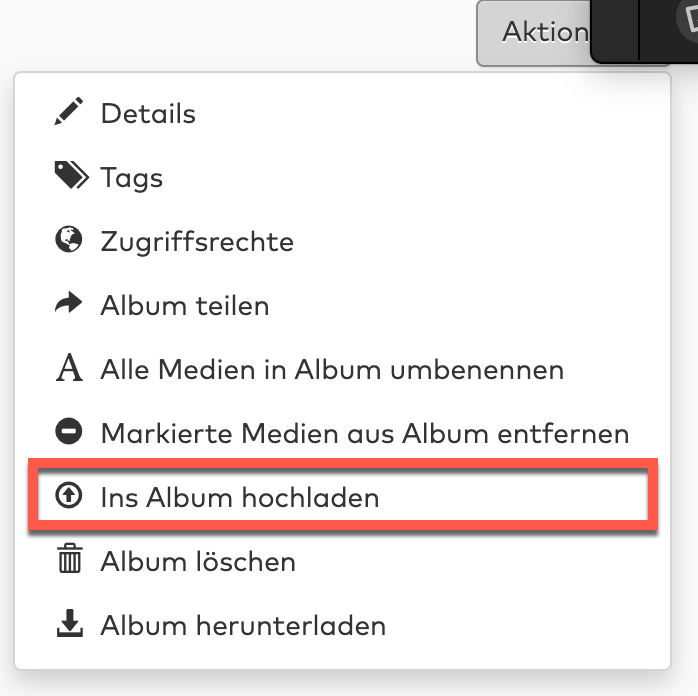
Task: Click the trash can icon
Action: tap(68, 561)
